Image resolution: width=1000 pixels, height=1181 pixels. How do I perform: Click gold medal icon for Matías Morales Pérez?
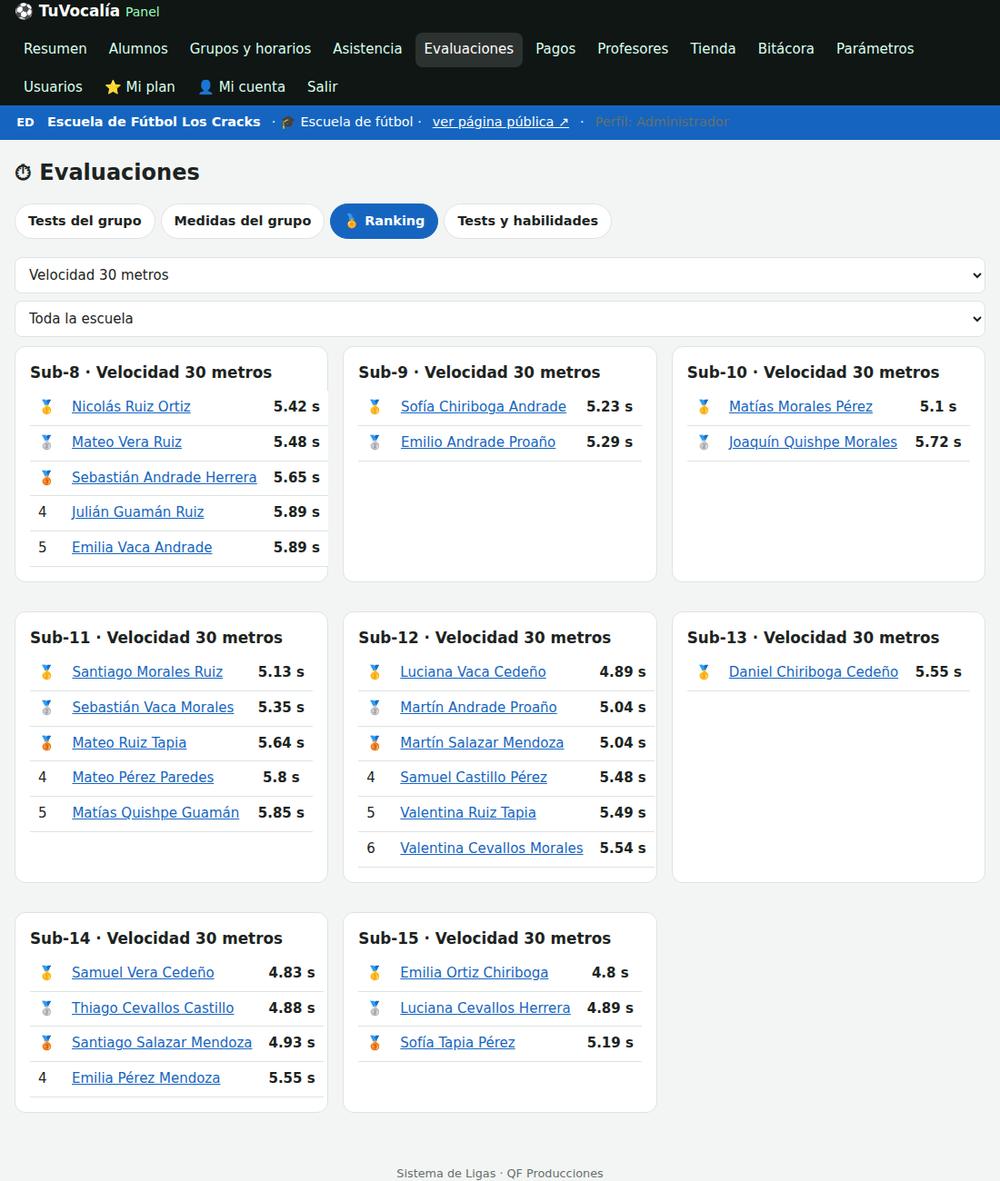coord(704,407)
